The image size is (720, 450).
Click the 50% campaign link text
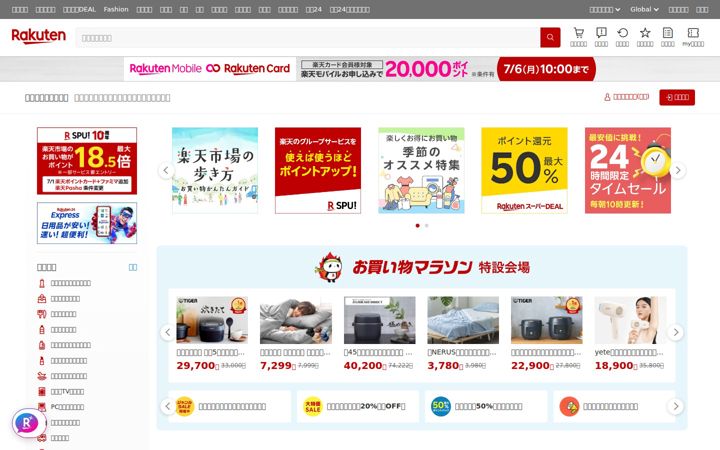(x=489, y=406)
